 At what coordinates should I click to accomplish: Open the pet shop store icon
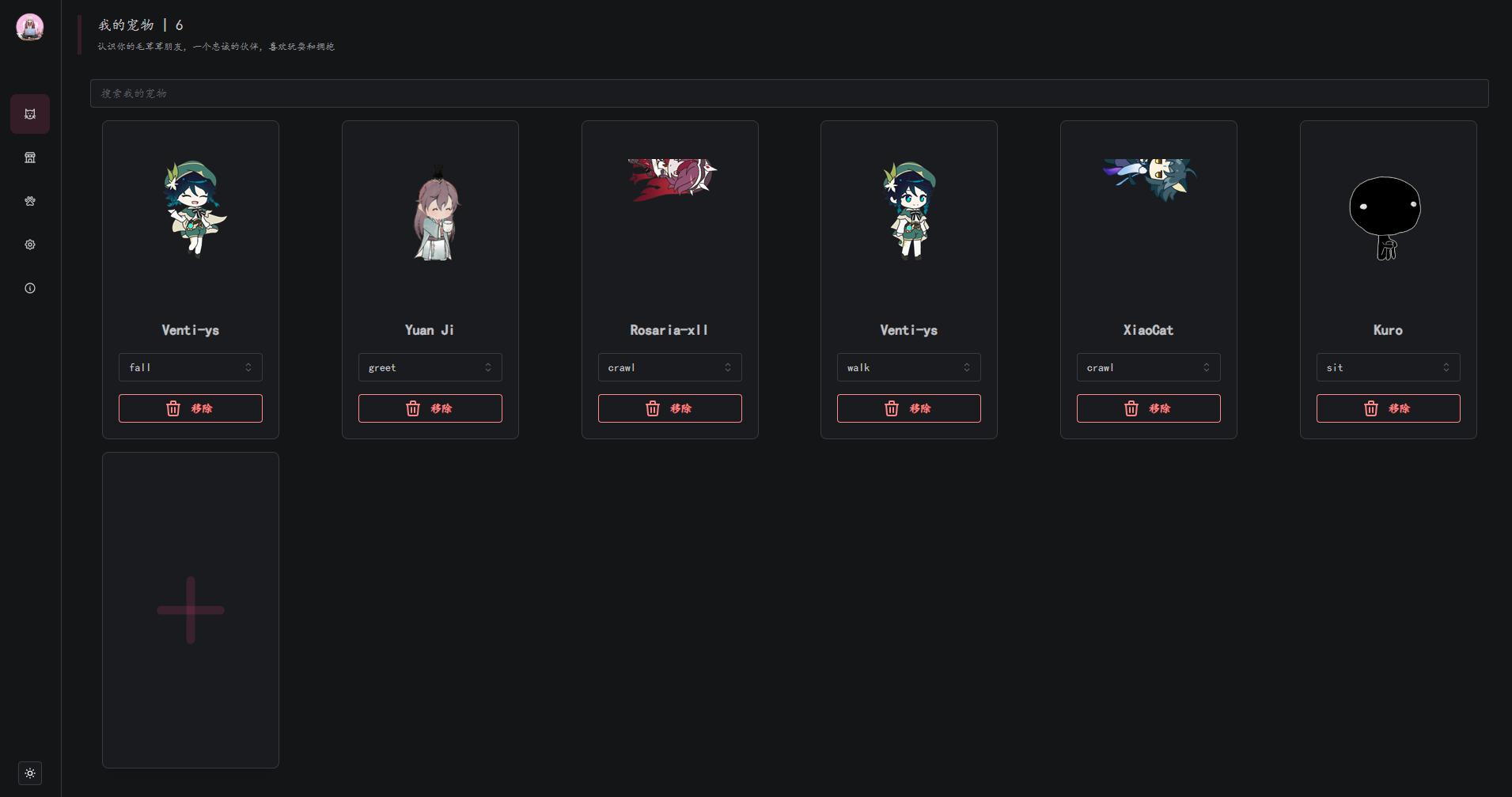click(x=30, y=158)
